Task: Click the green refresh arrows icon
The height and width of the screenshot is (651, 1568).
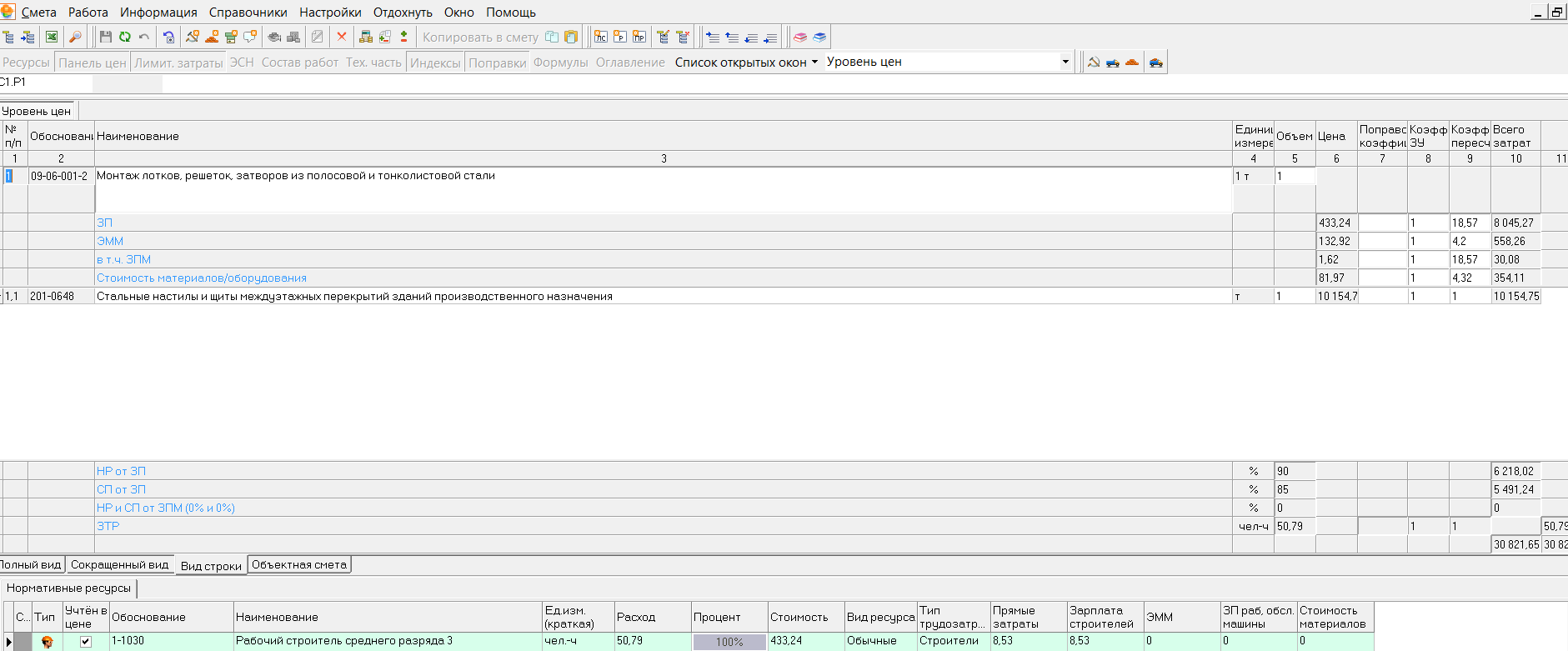Action: pos(124,37)
